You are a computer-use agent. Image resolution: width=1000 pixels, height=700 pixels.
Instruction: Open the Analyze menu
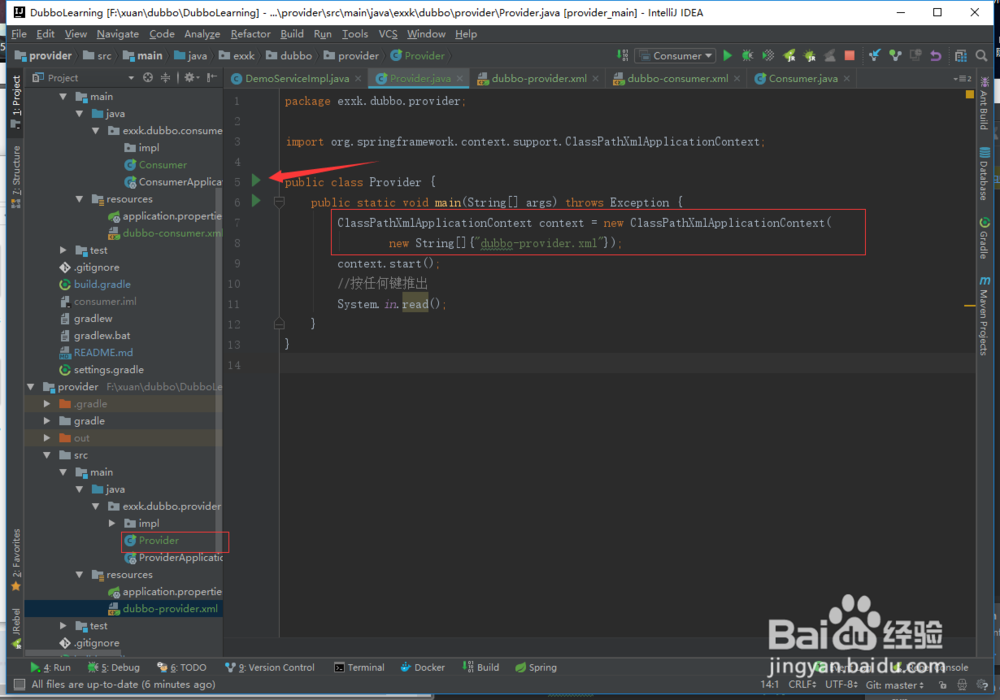202,34
